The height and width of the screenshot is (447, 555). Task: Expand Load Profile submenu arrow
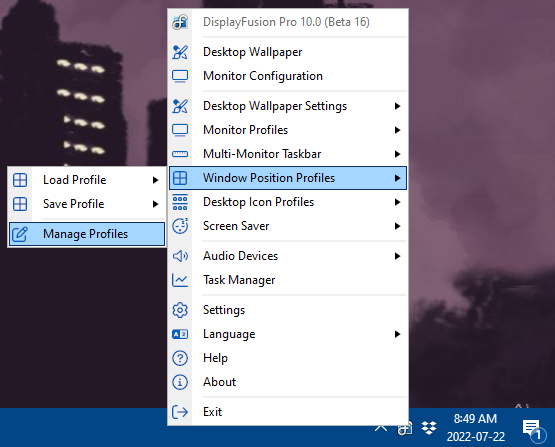pyautogui.click(x=155, y=180)
